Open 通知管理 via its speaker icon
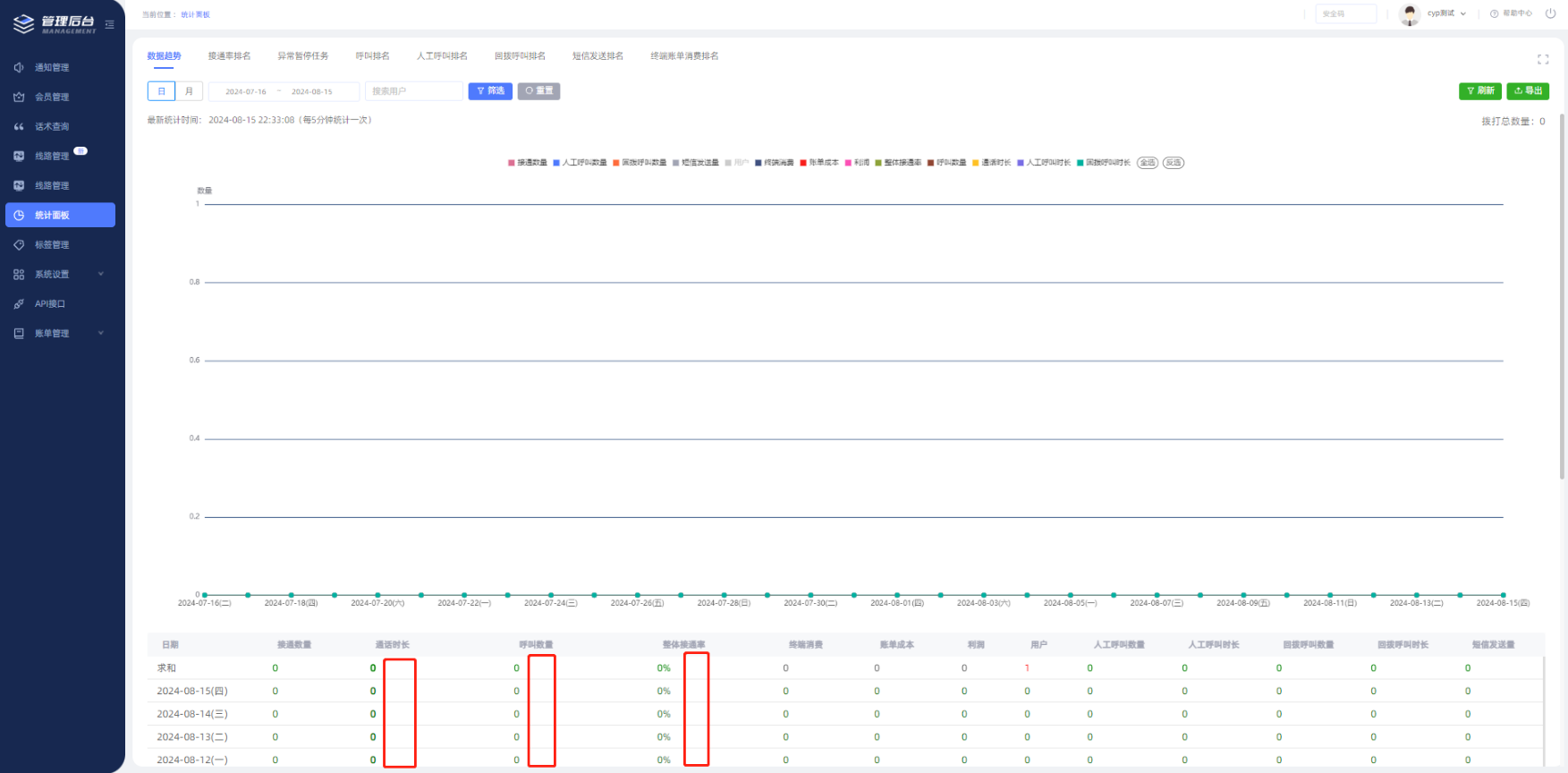 (x=19, y=68)
